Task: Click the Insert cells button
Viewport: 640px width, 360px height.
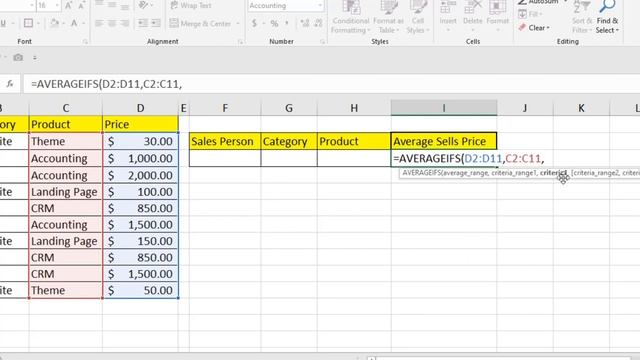Action: click(x=448, y=16)
